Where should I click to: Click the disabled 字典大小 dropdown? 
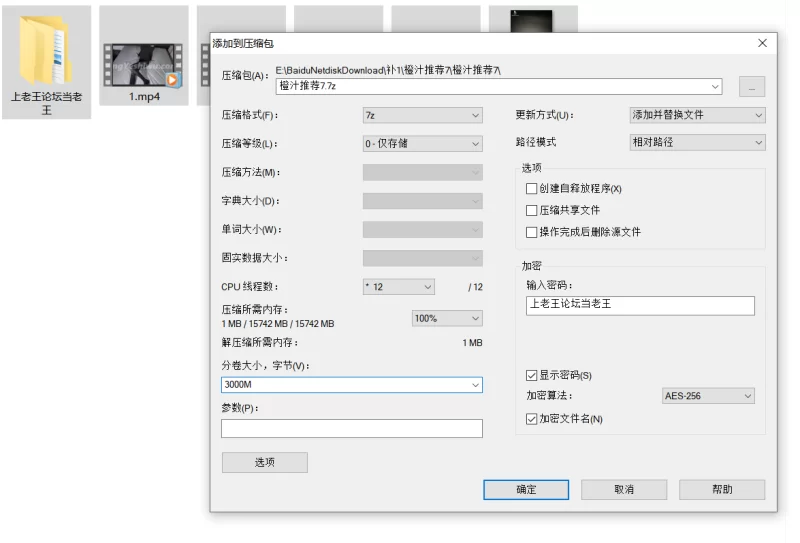click(422, 201)
